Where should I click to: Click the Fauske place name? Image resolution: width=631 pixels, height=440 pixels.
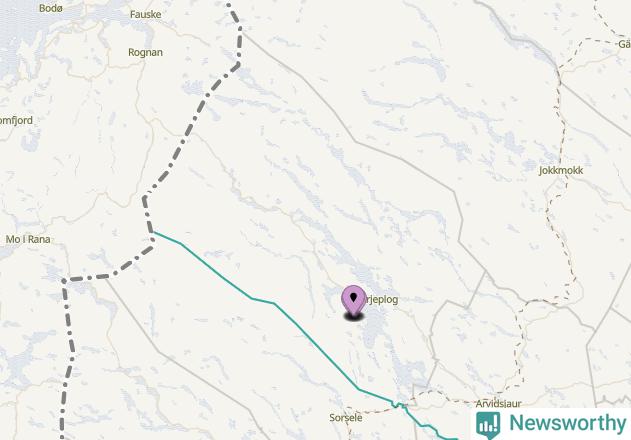point(146,14)
